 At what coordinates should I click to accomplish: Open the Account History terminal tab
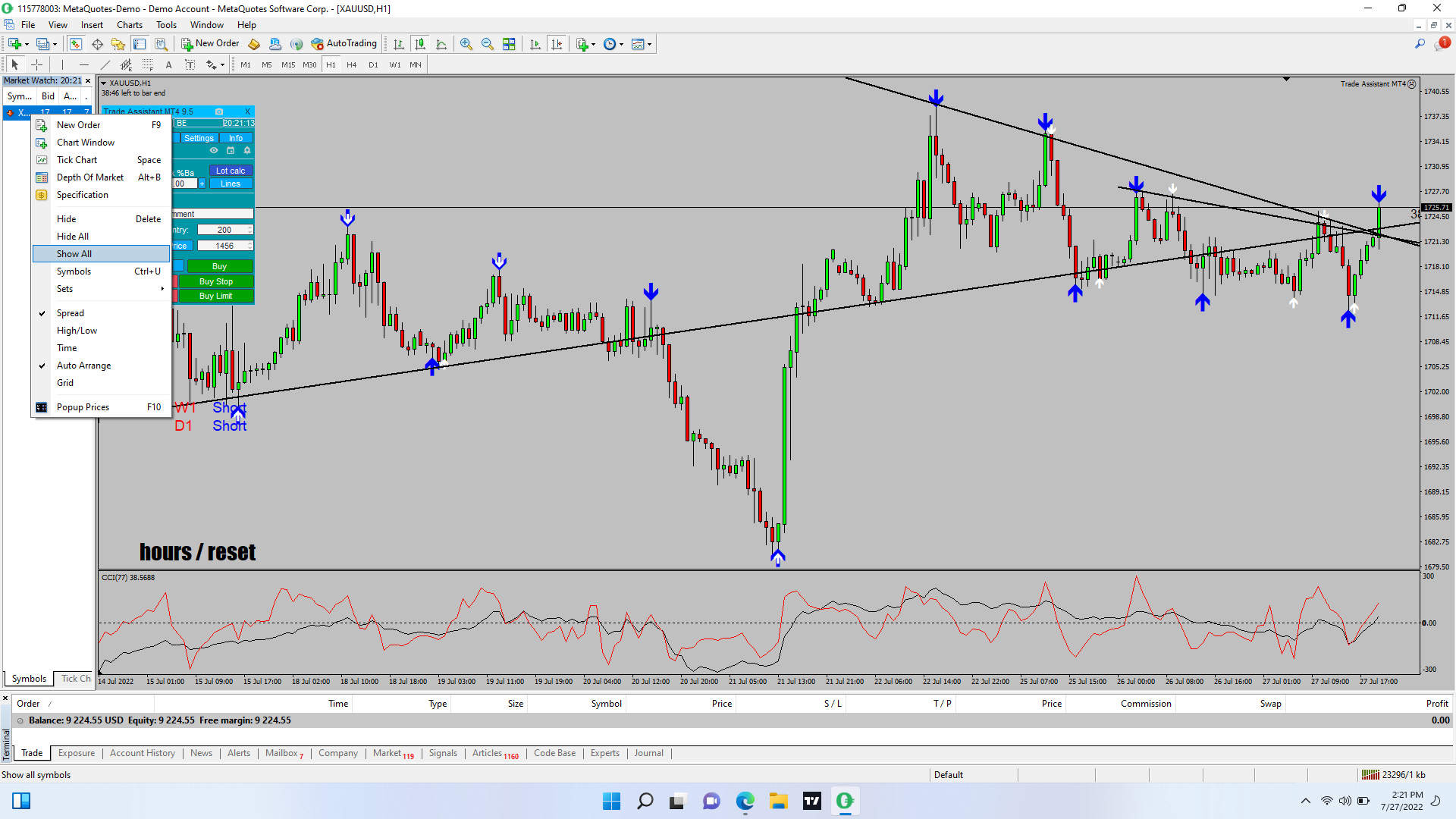pos(142,753)
